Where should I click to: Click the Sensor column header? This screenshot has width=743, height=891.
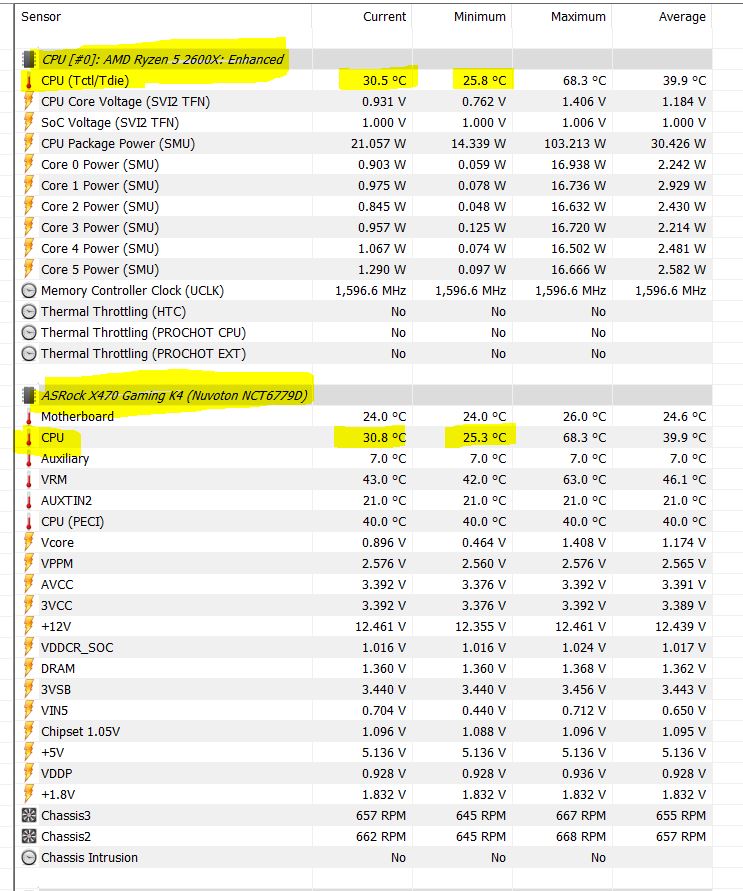[x=41, y=17]
